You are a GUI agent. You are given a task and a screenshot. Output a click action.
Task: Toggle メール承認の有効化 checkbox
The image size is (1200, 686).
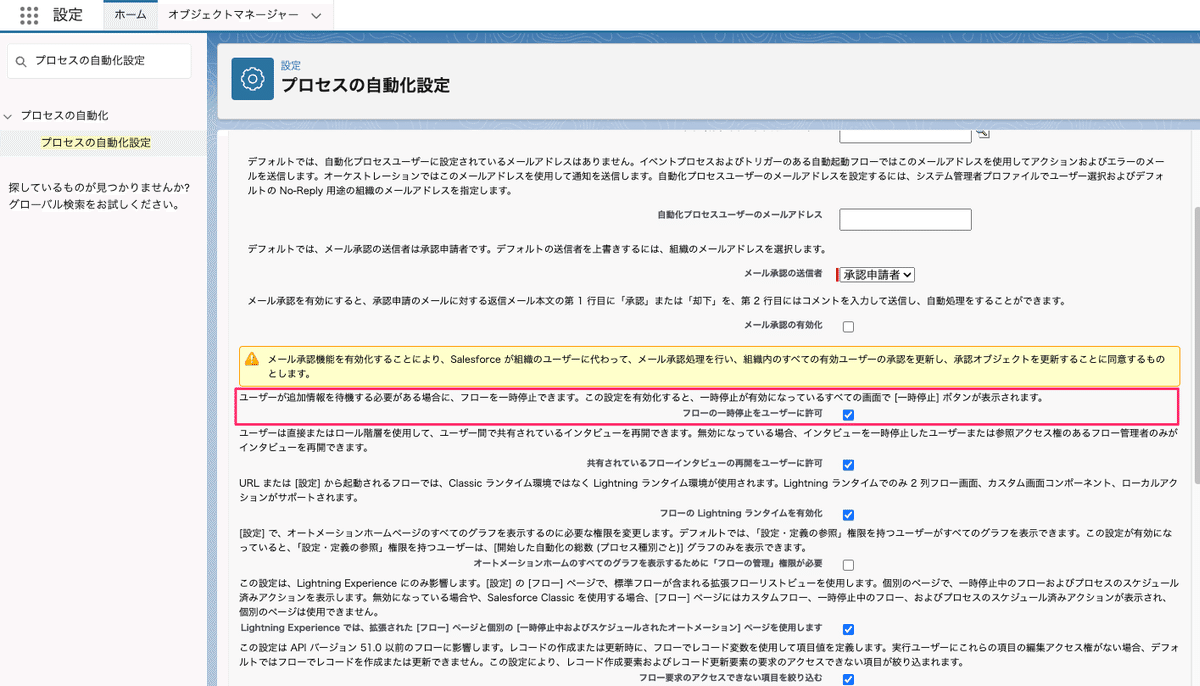pyautogui.click(x=848, y=326)
